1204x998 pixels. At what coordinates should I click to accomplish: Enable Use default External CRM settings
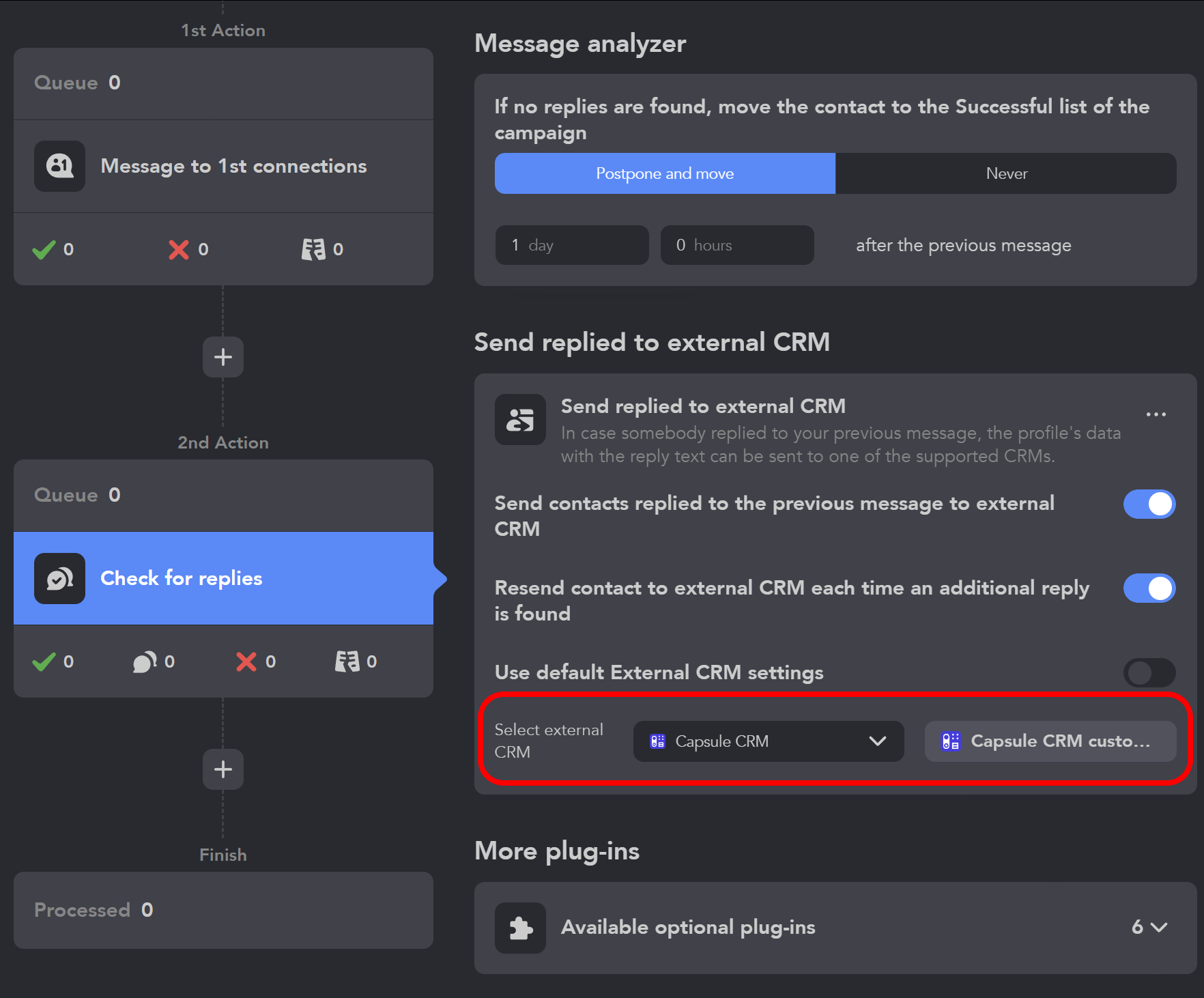[x=1149, y=673]
